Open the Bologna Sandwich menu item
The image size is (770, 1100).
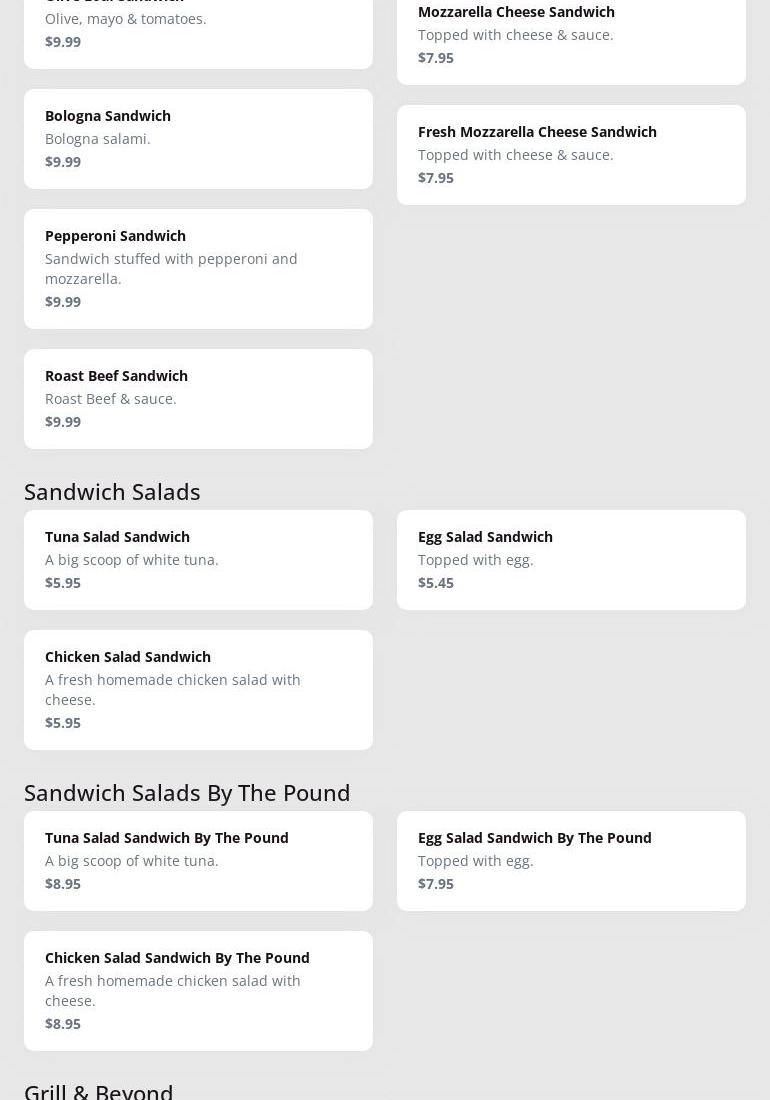pos(108,116)
